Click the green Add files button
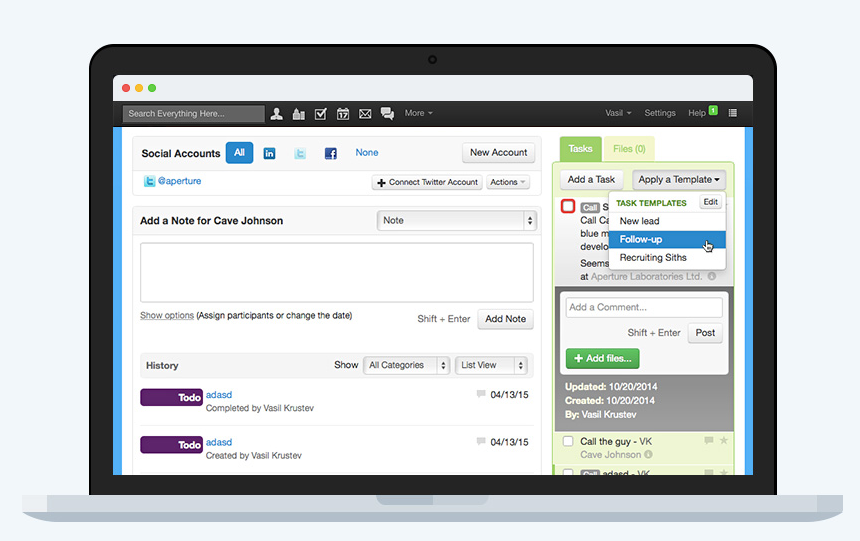 602,358
